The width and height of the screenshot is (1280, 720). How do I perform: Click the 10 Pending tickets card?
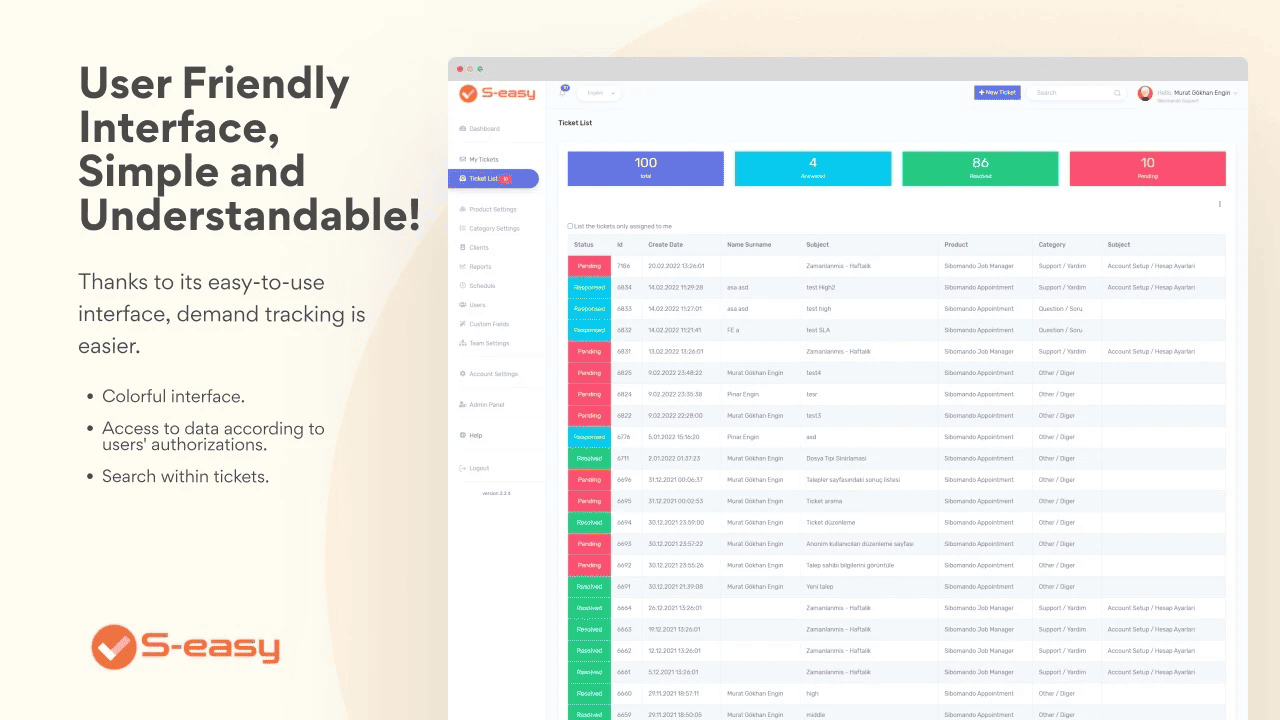[x=1148, y=169]
